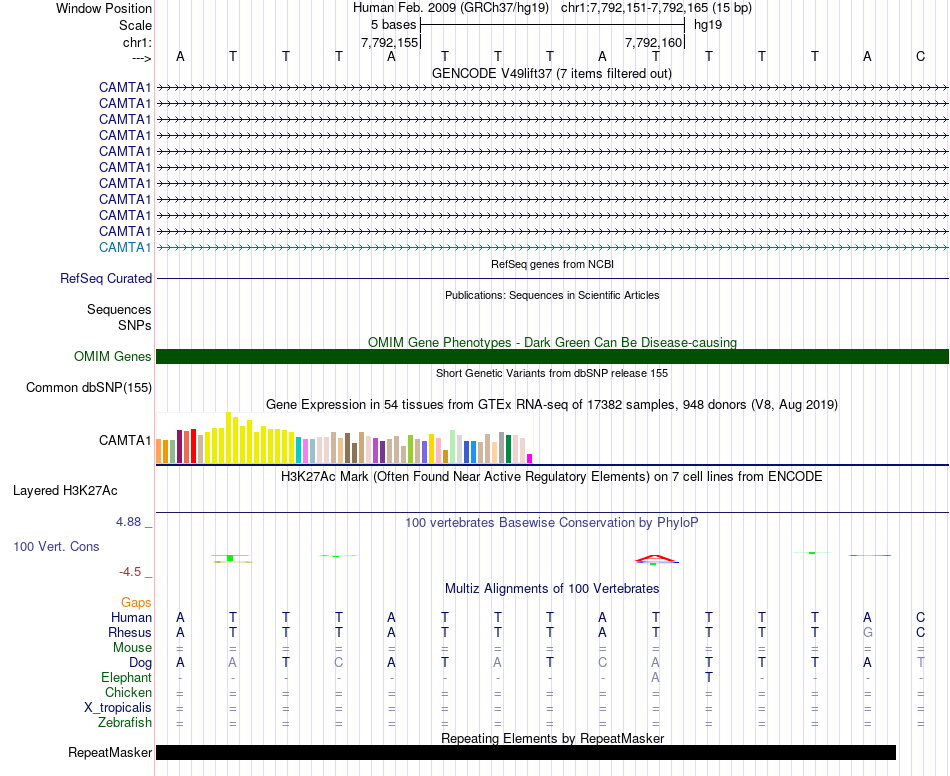
Task: Click the light blue CAMTA1 transcript label
Action: [125, 247]
